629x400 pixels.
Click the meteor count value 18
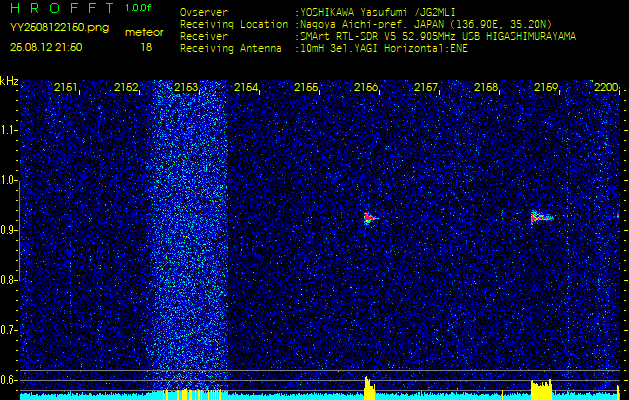click(x=146, y=47)
